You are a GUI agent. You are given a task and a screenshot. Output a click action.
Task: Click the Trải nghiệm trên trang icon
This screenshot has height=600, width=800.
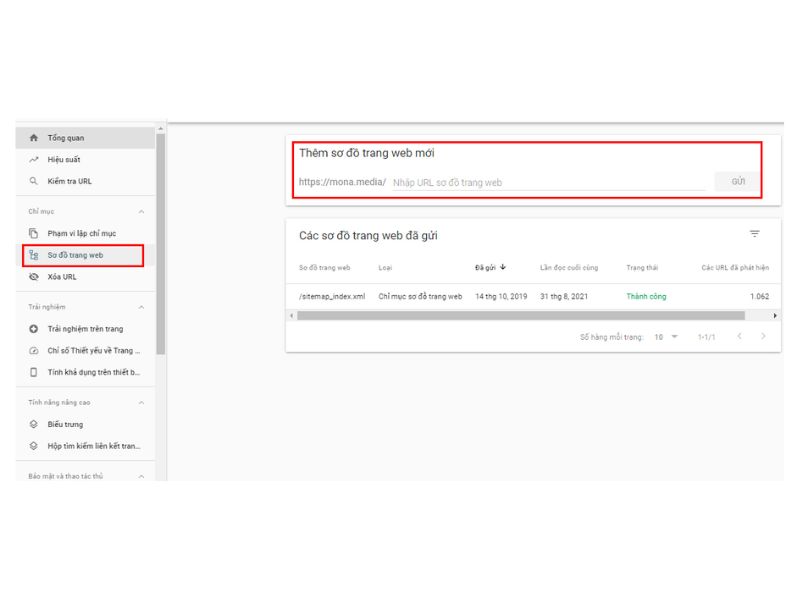pyautogui.click(x=34, y=329)
